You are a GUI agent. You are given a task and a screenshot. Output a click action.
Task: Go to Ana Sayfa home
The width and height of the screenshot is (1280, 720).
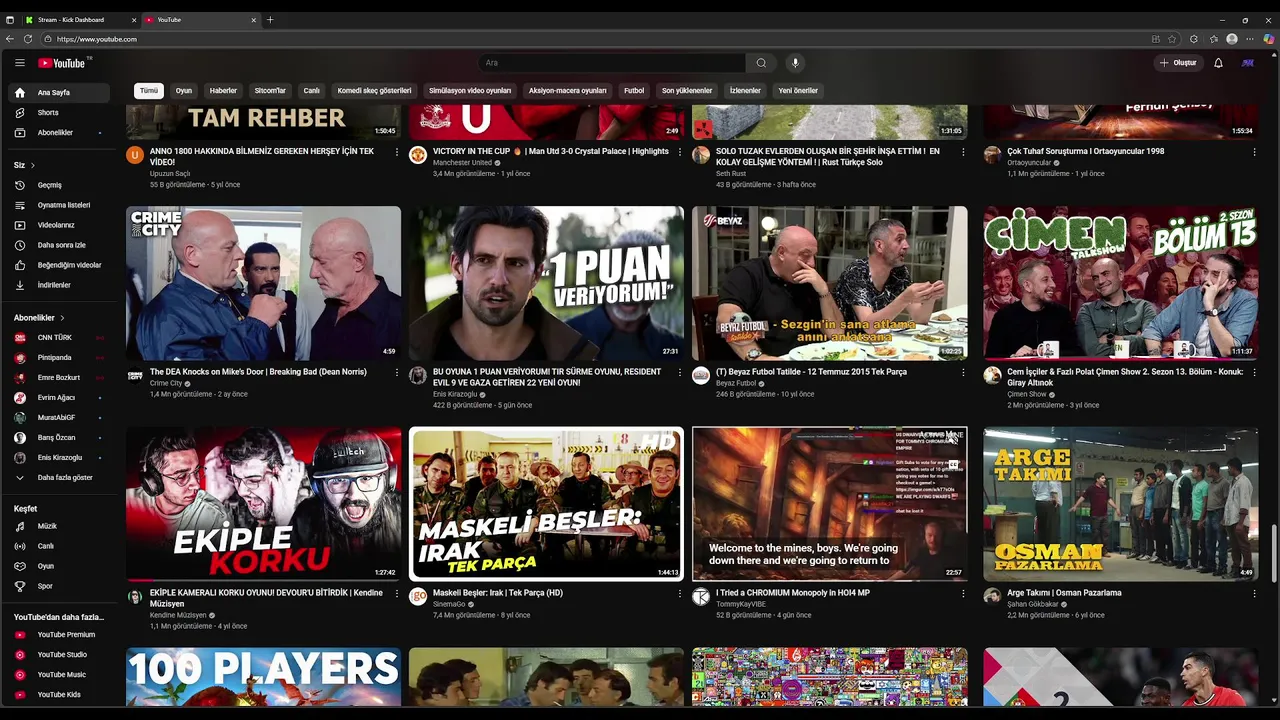click(x=60, y=92)
